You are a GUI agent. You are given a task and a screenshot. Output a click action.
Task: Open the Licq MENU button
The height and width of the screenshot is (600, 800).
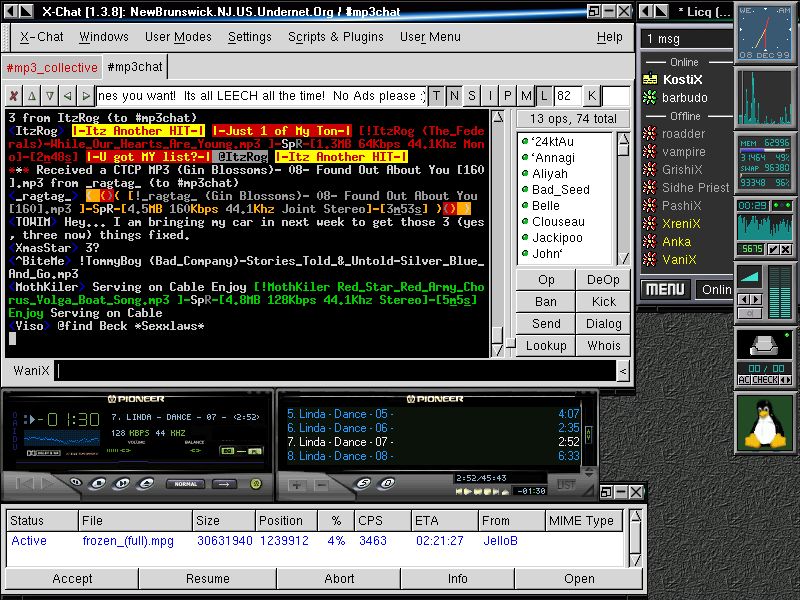[x=664, y=289]
